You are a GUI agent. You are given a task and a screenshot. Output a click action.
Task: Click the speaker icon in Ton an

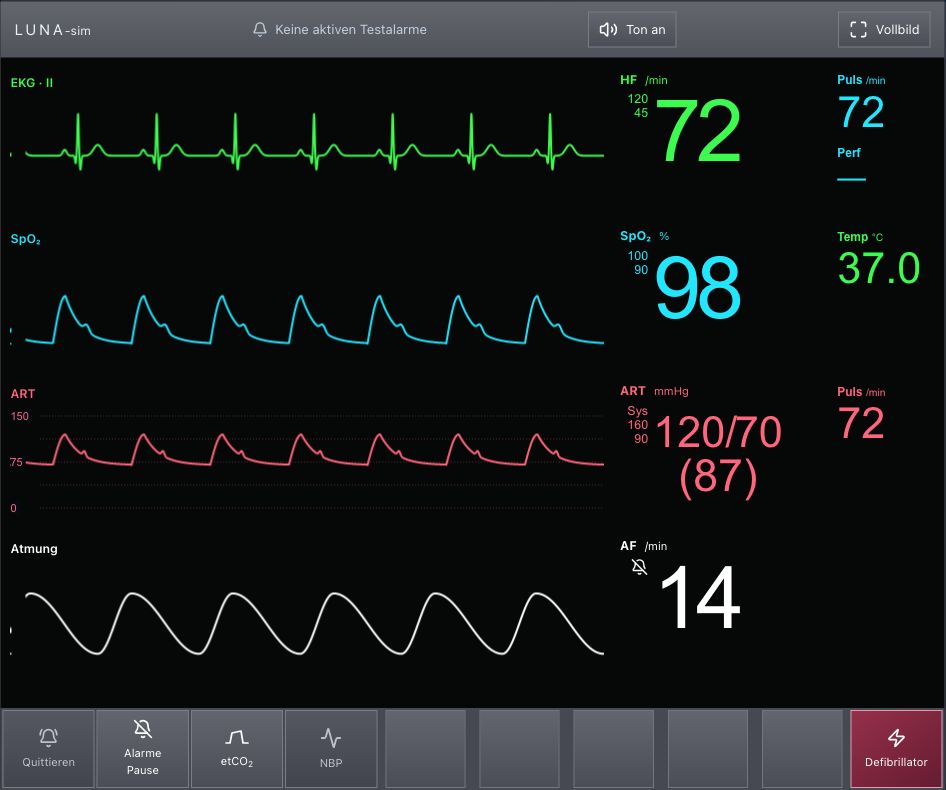click(x=608, y=30)
